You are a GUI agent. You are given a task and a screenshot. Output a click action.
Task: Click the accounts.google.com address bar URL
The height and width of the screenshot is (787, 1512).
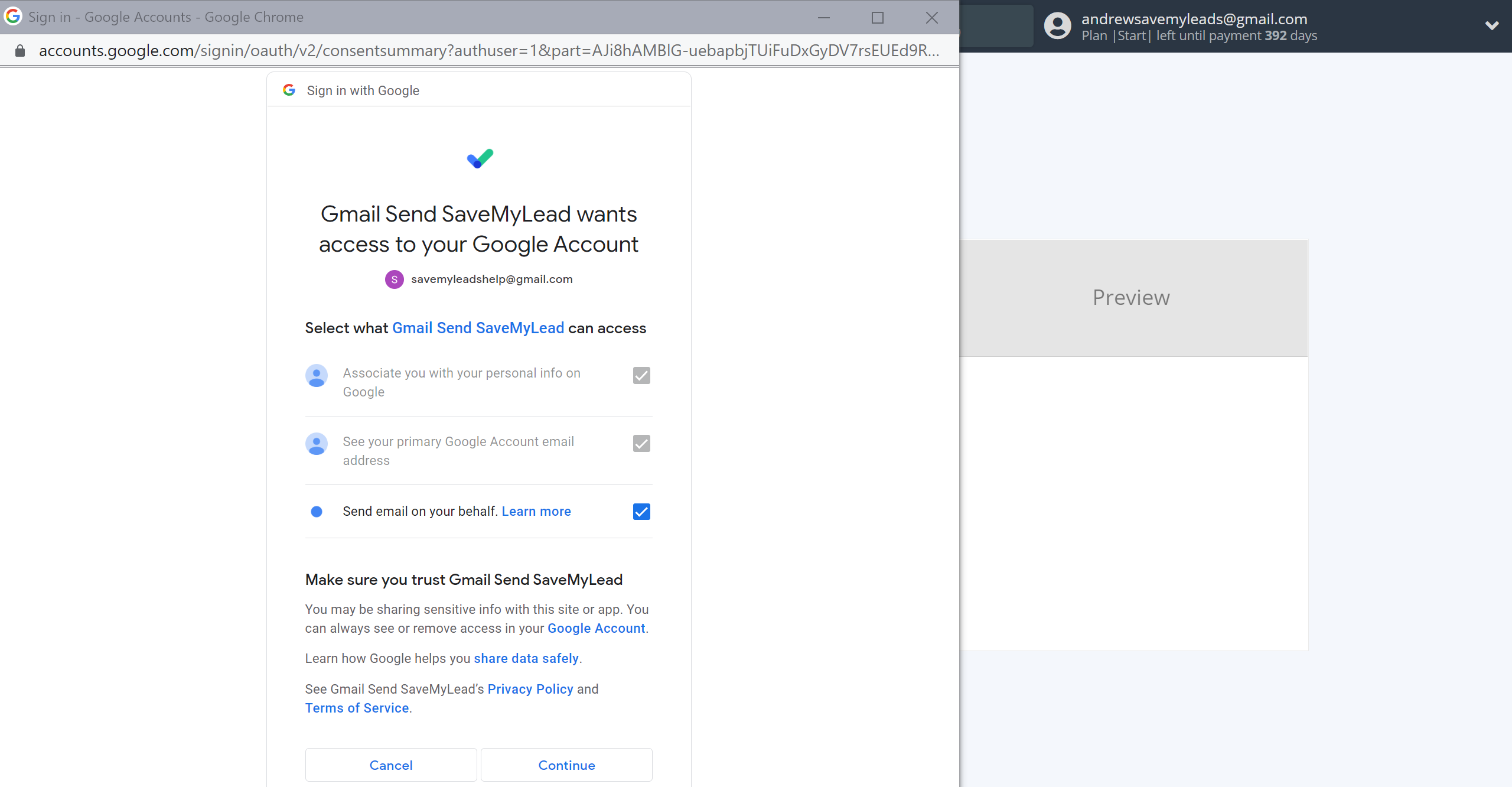[x=489, y=51]
